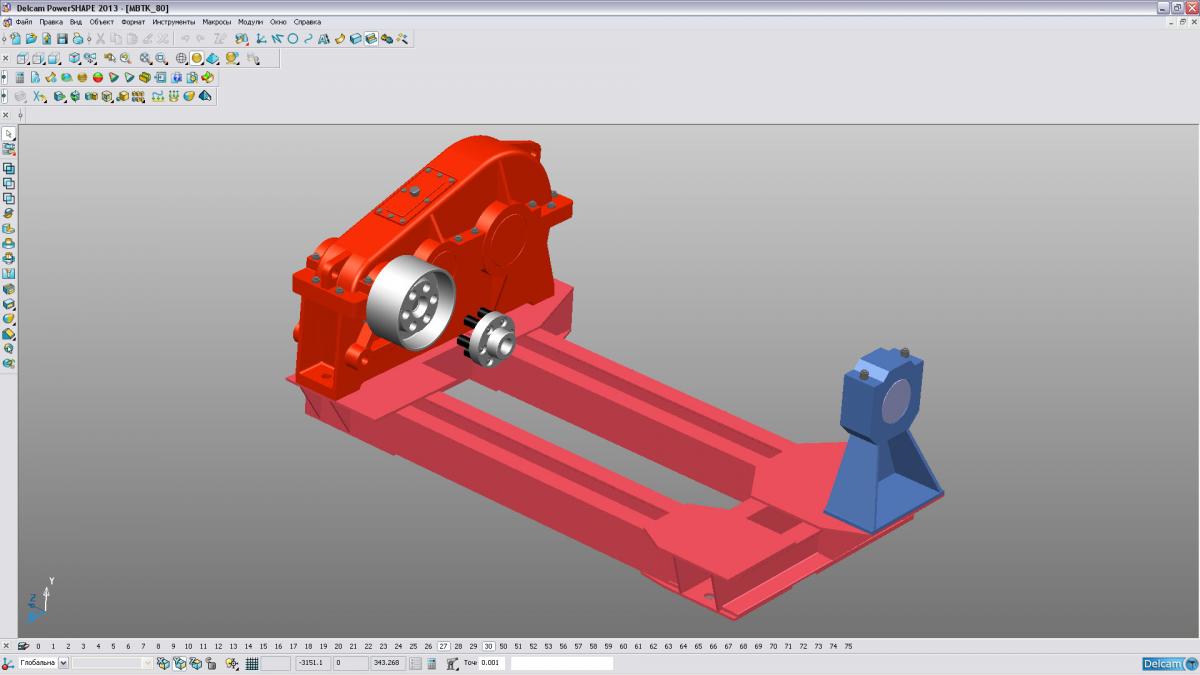The width and height of the screenshot is (1200, 675).
Task: Click the highlighted Feature tool icon
Action: coord(371,38)
